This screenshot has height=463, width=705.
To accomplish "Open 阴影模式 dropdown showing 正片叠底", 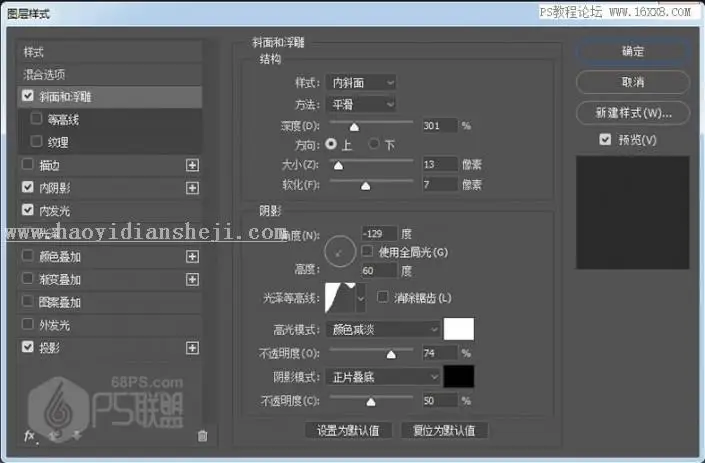I will coord(383,377).
